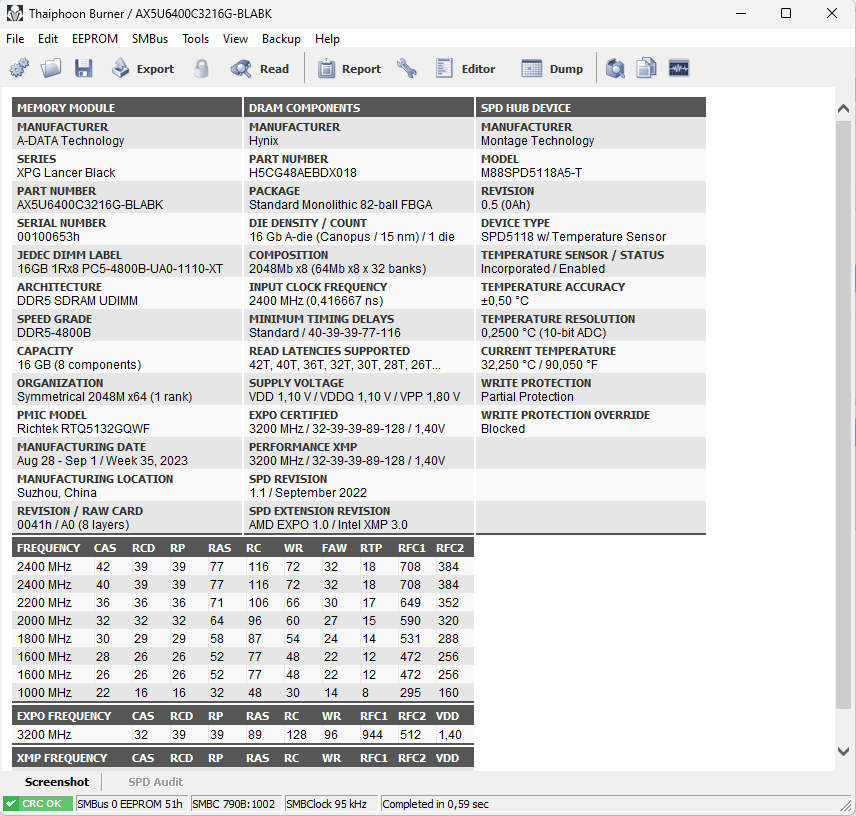Click the magnifier search toolbar icon
The image size is (856, 816).
(615, 69)
